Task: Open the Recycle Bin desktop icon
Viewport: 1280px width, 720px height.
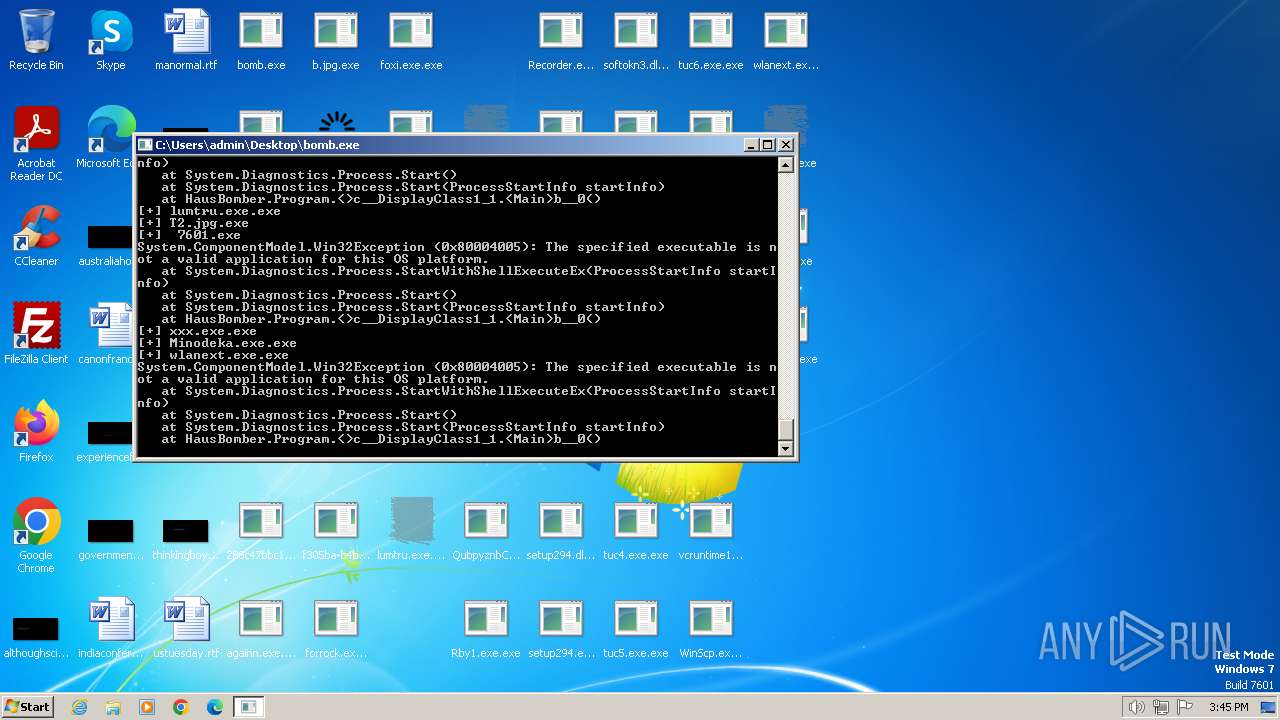Action: (x=36, y=40)
